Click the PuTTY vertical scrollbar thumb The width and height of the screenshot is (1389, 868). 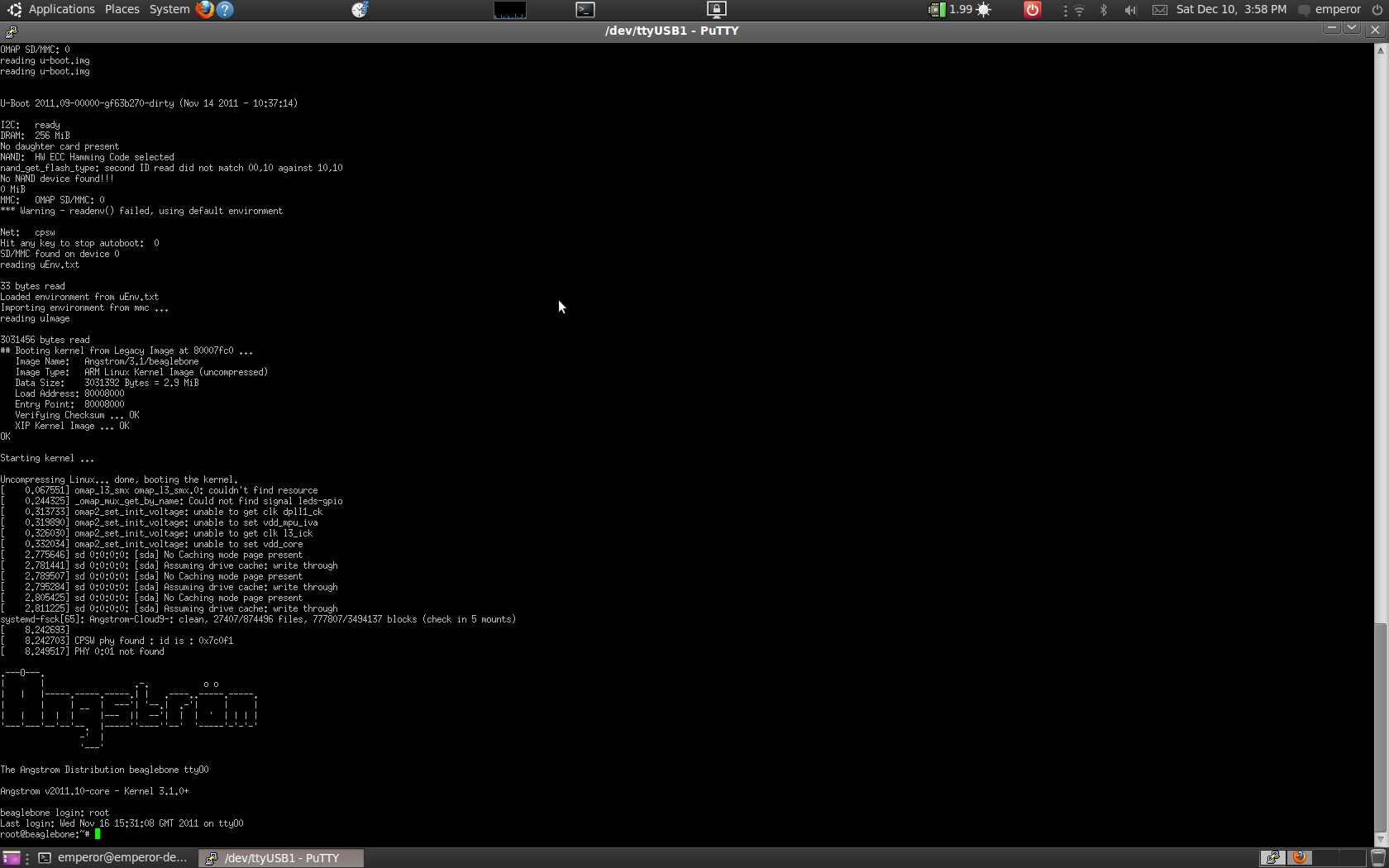(1380, 727)
